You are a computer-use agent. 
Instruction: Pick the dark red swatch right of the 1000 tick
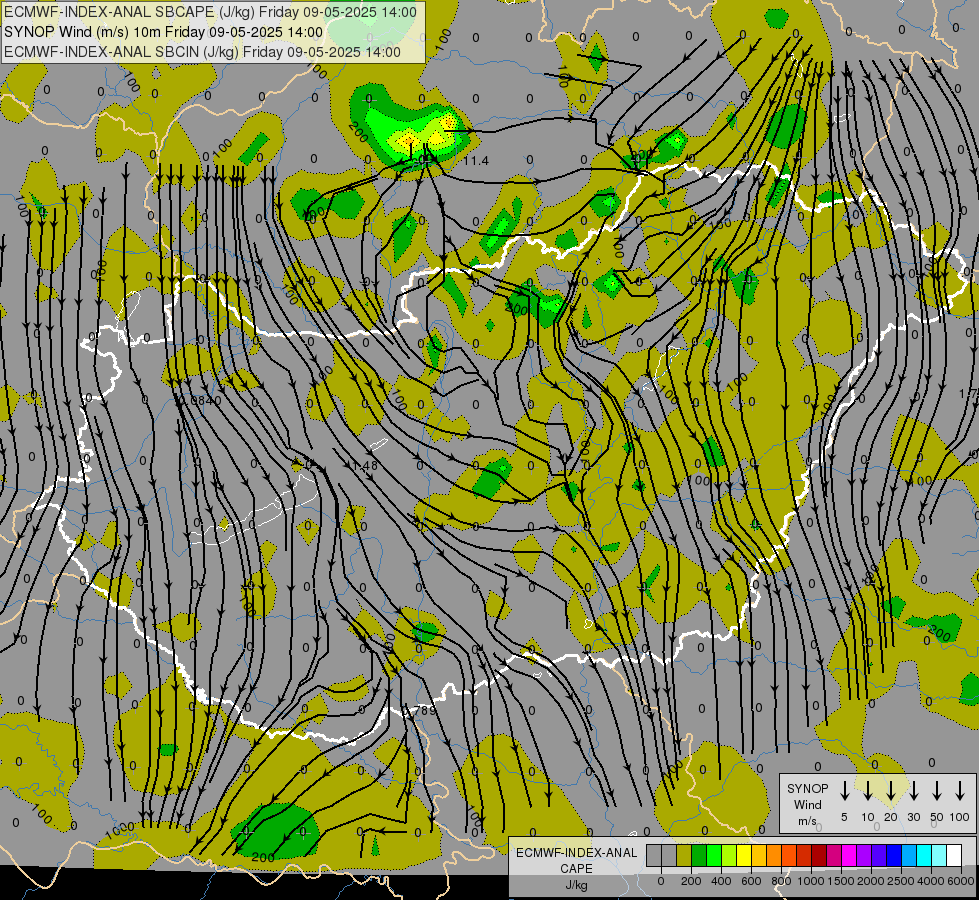pyautogui.click(x=819, y=856)
